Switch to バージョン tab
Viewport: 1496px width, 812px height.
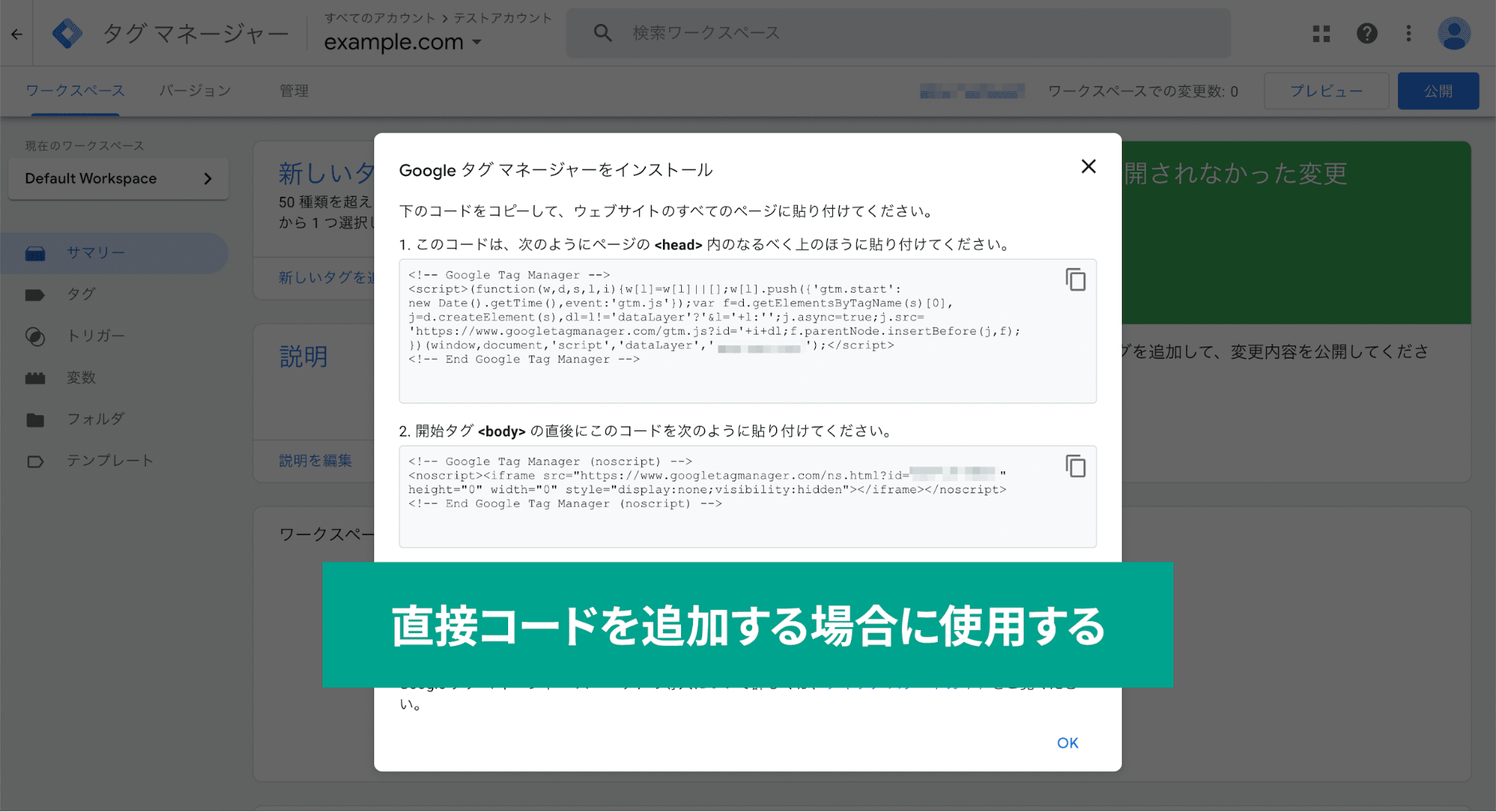196,91
